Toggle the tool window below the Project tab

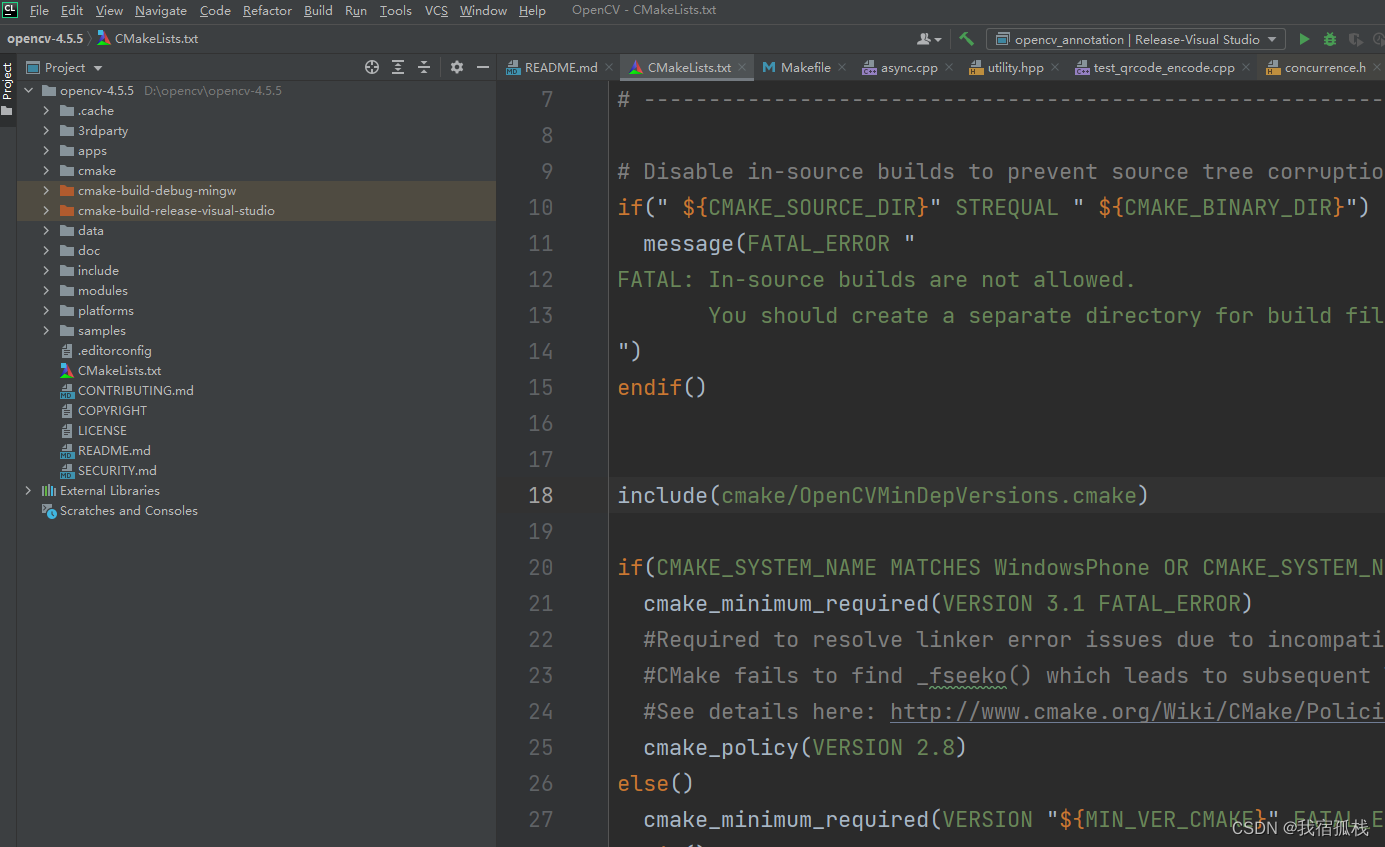pos(7,111)
